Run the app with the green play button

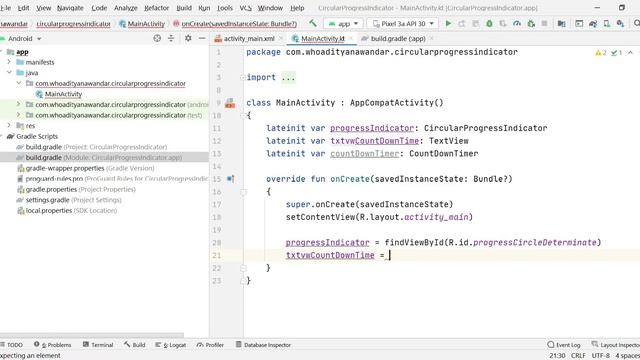pyautogui.click(x=448, y=24)
